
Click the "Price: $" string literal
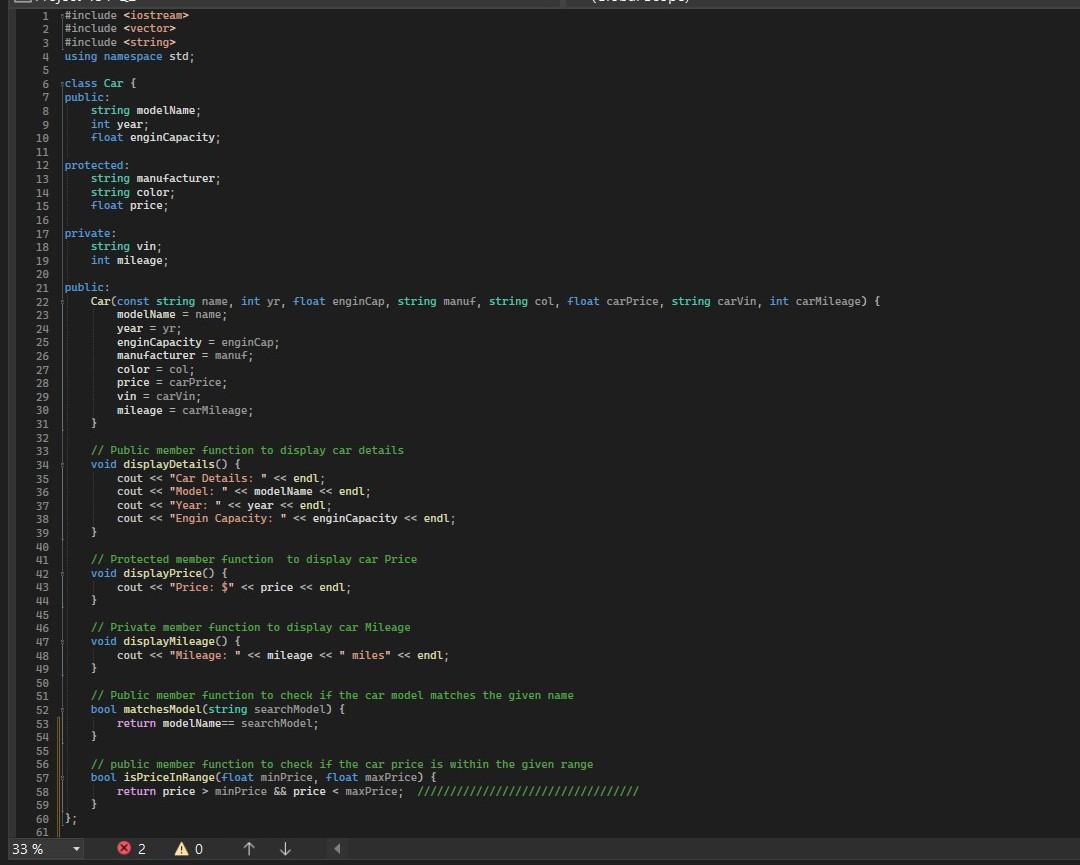(201, 587)
